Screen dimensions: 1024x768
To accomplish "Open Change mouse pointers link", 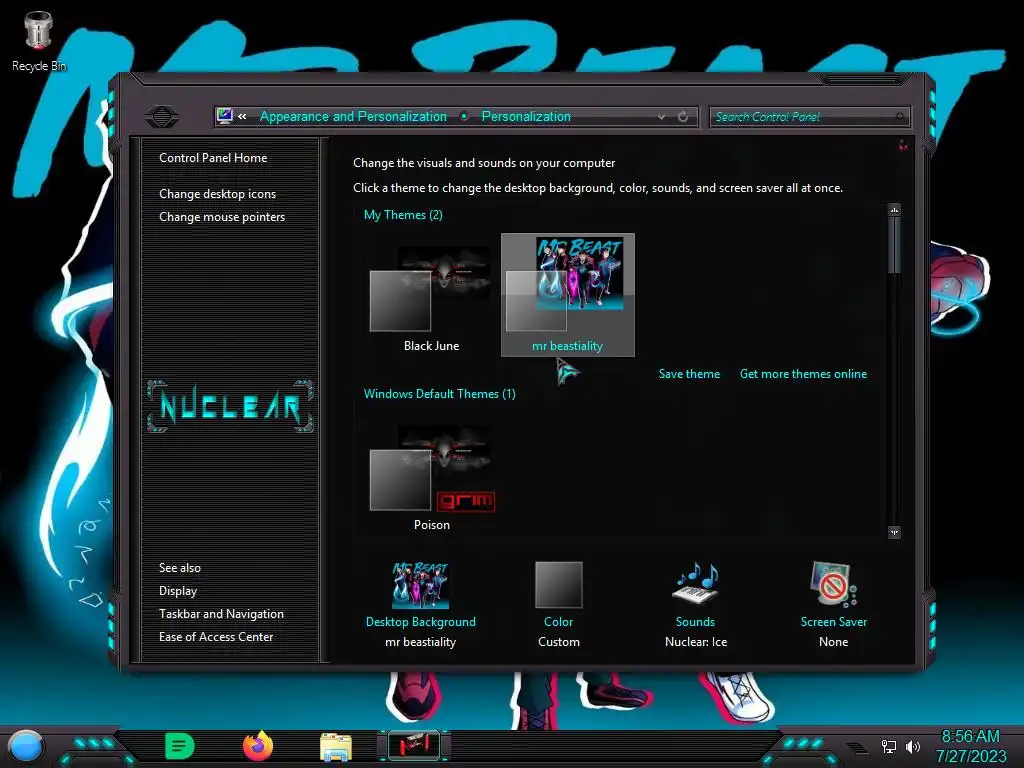I will pos(222,217).
